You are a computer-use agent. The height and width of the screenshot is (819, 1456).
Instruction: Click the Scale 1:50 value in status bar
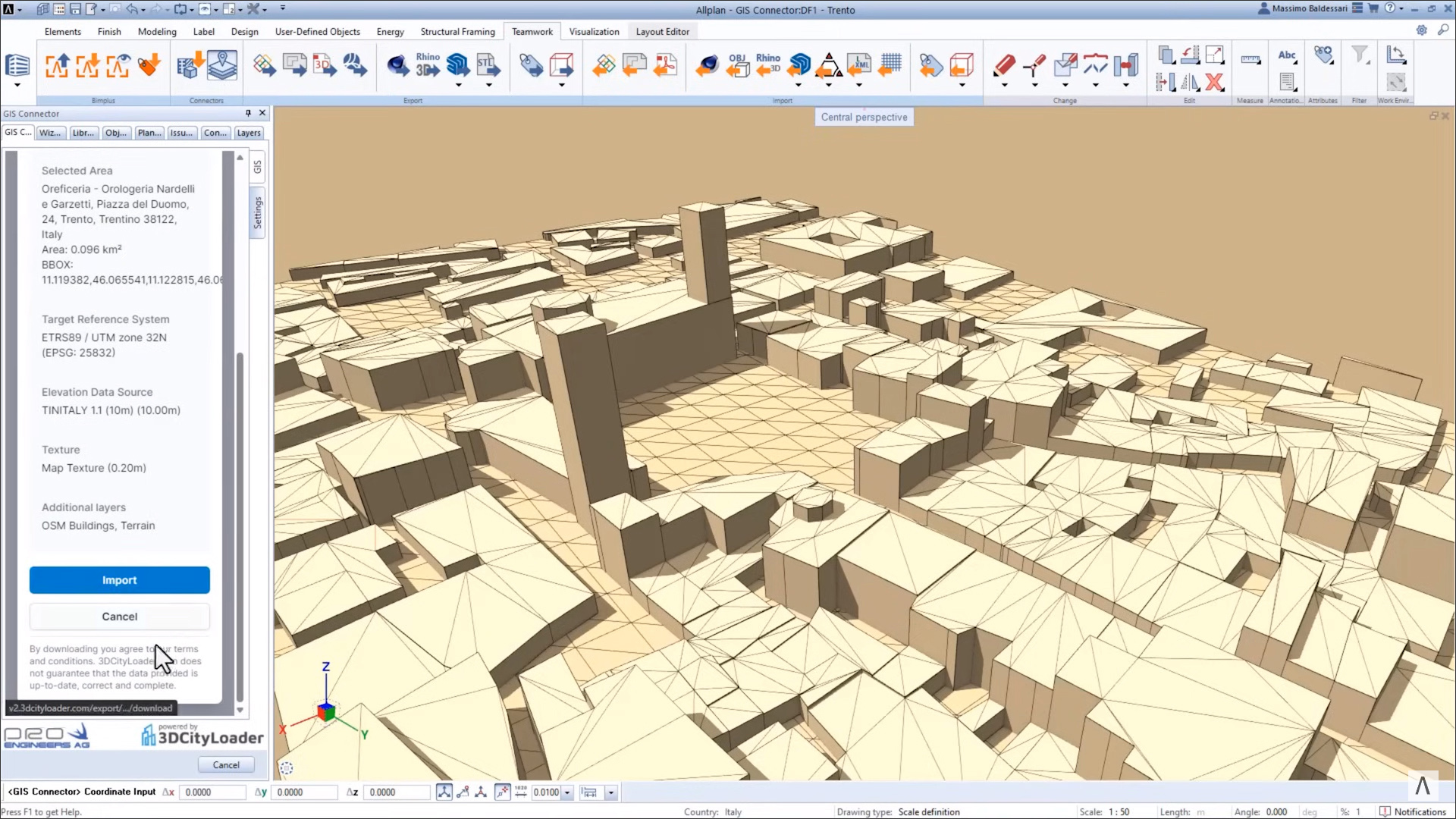click(x=1119, y=811)
